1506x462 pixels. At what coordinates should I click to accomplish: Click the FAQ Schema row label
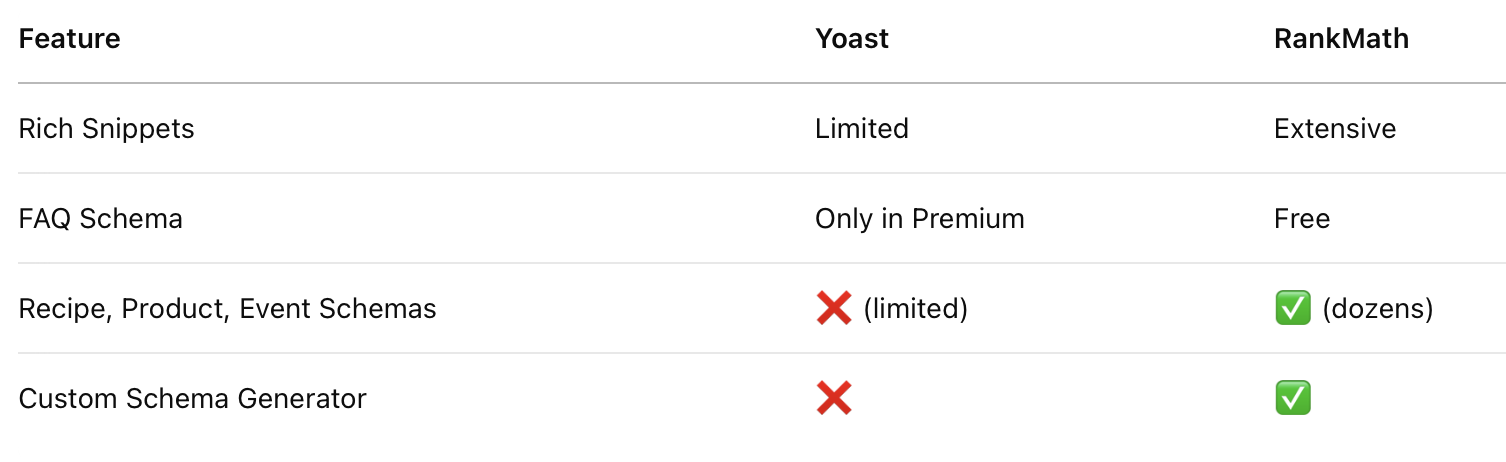101,219
